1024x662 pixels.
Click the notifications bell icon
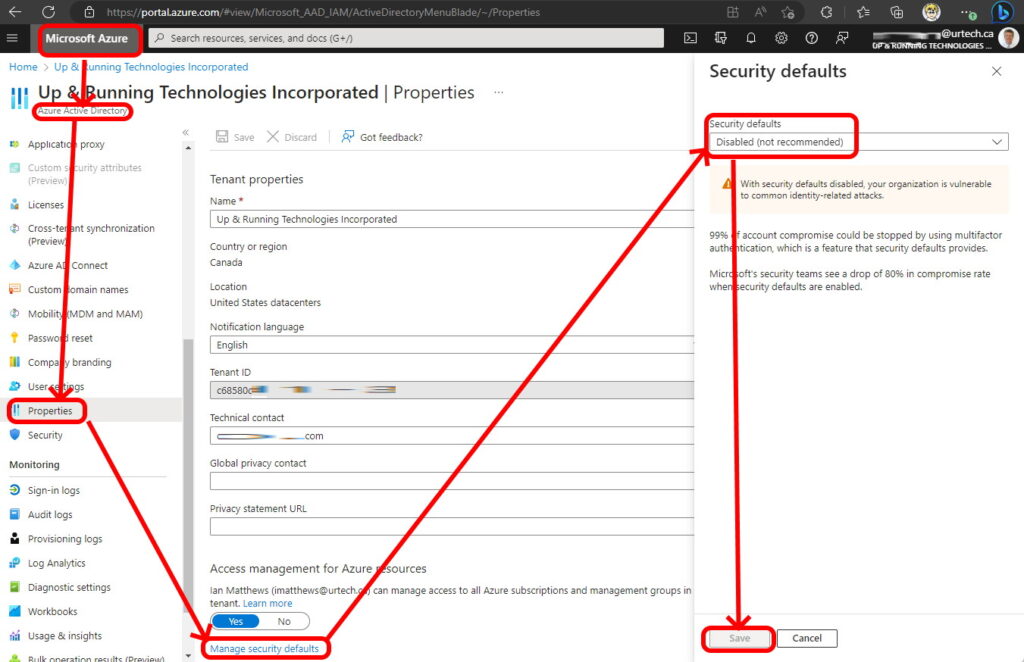[x=751, y=38]
